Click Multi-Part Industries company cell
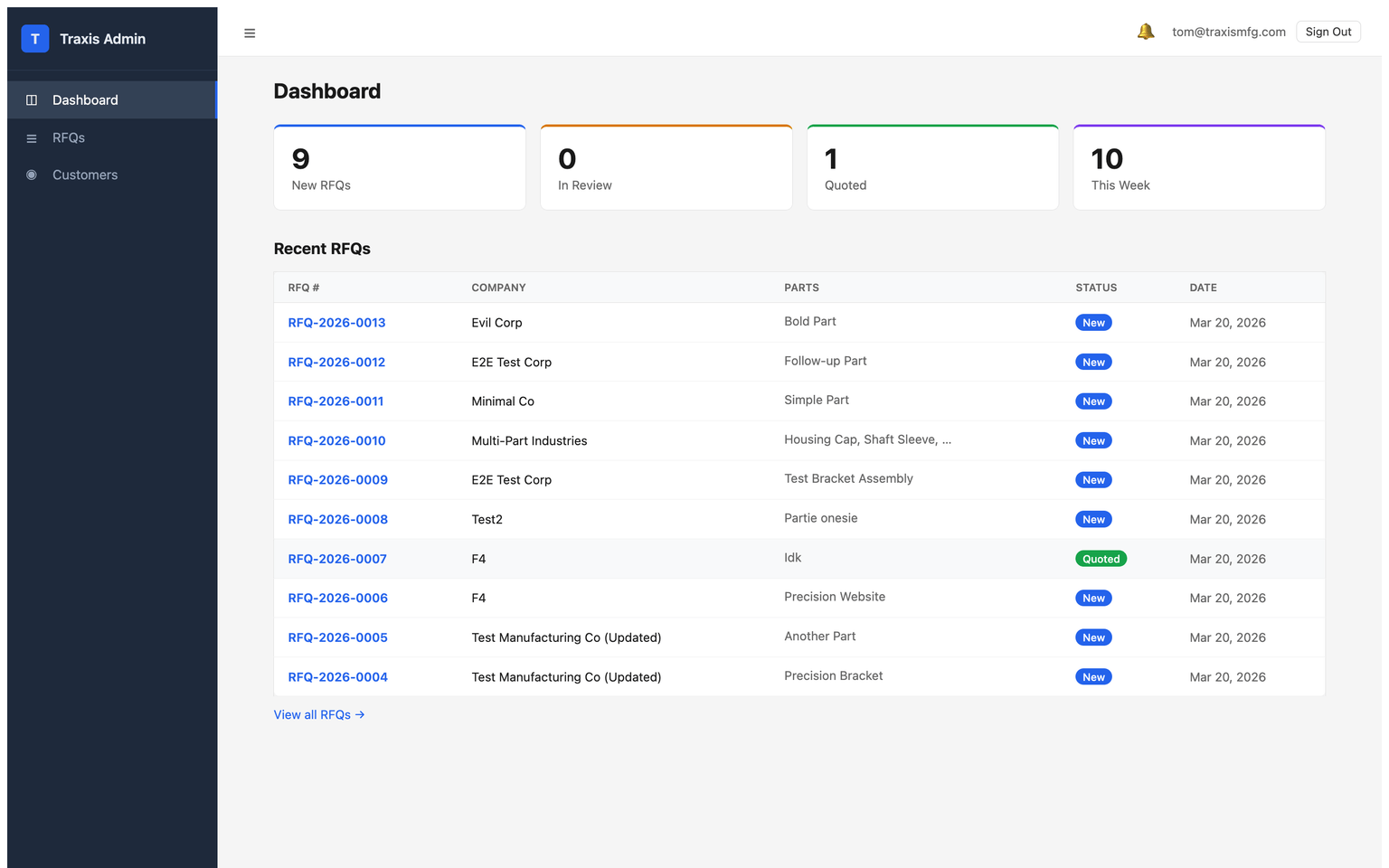Image resolution: width=1389 pixels, height=868 pixels. [529, 441]
